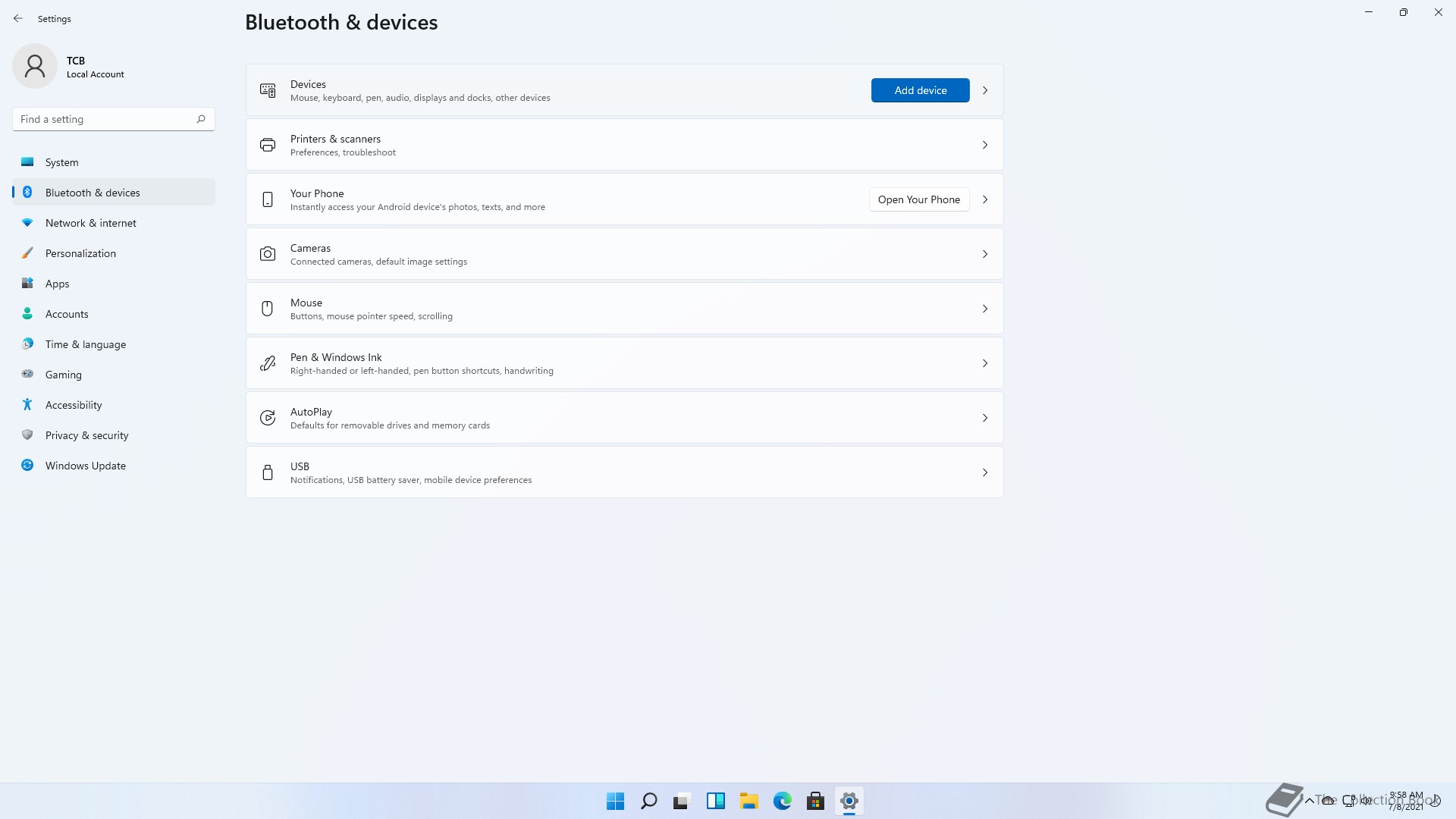Click the Time & language globe icon
The height and width of the screenshot is (819, 1456).
coord(27,344)
